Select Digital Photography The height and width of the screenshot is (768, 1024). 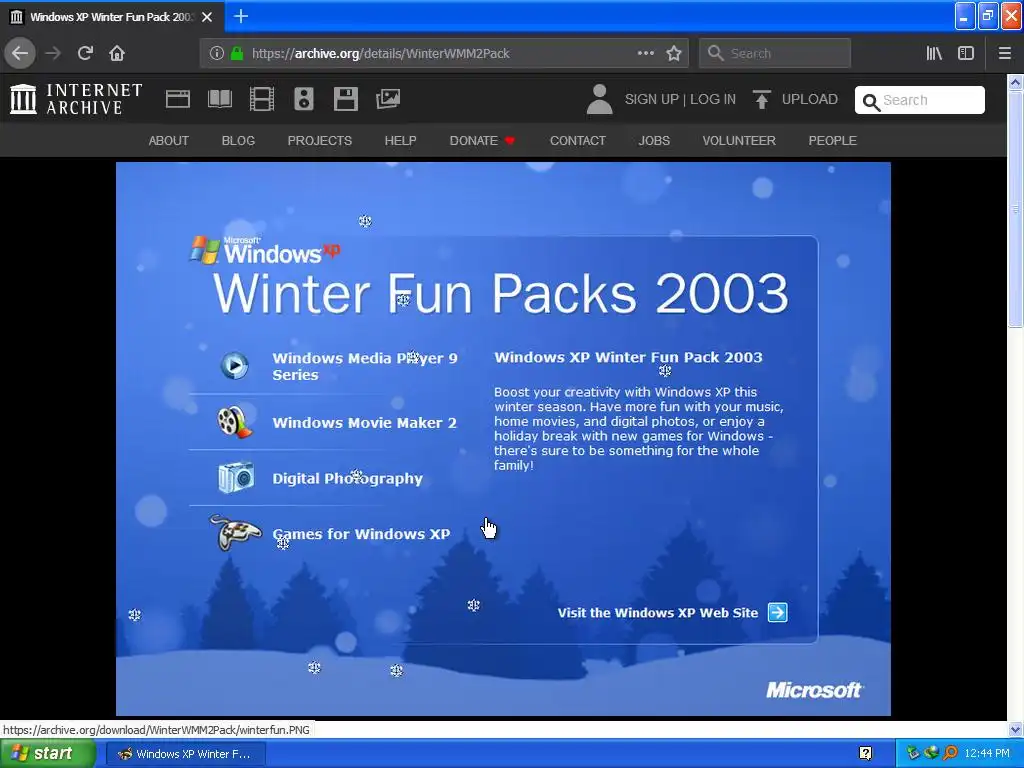[347, 479]
